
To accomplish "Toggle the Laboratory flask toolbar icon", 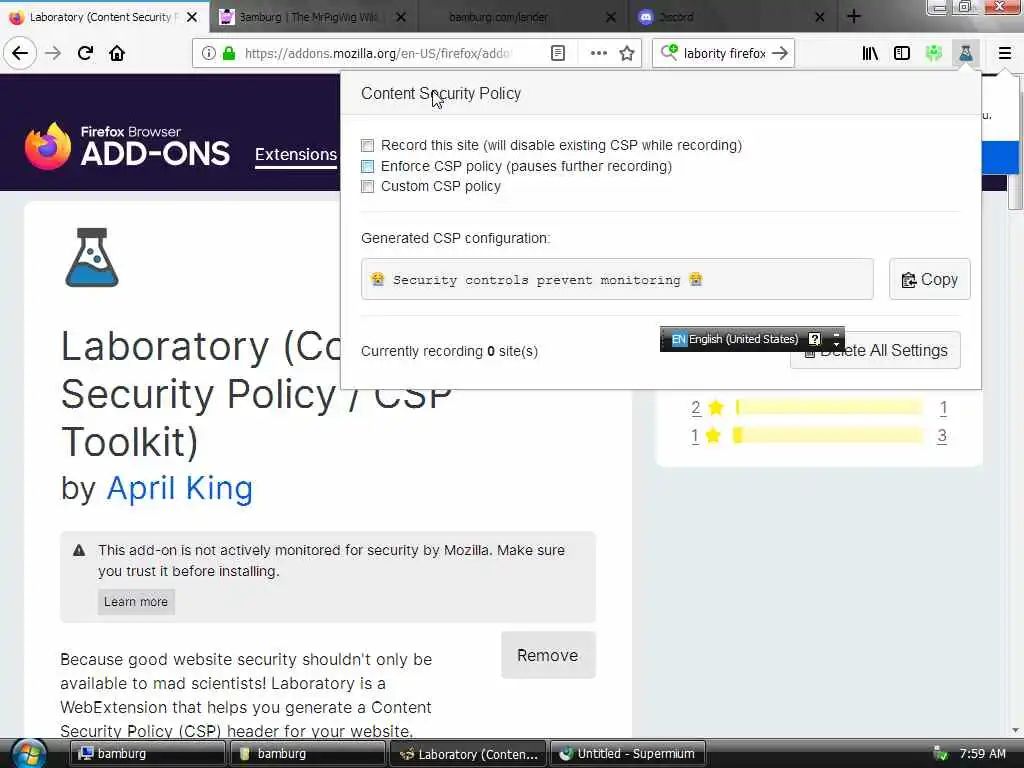I will coord(966,53).
